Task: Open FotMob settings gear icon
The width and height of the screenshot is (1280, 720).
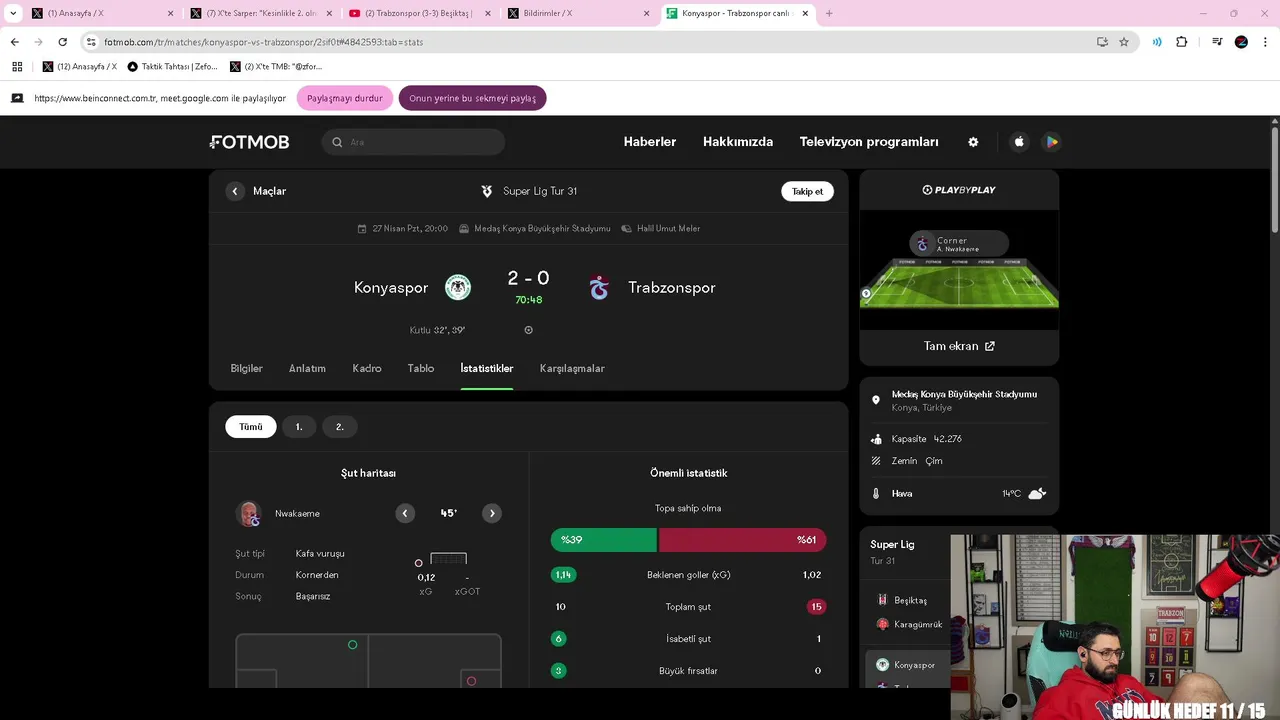Action: [x=973, y=142]
